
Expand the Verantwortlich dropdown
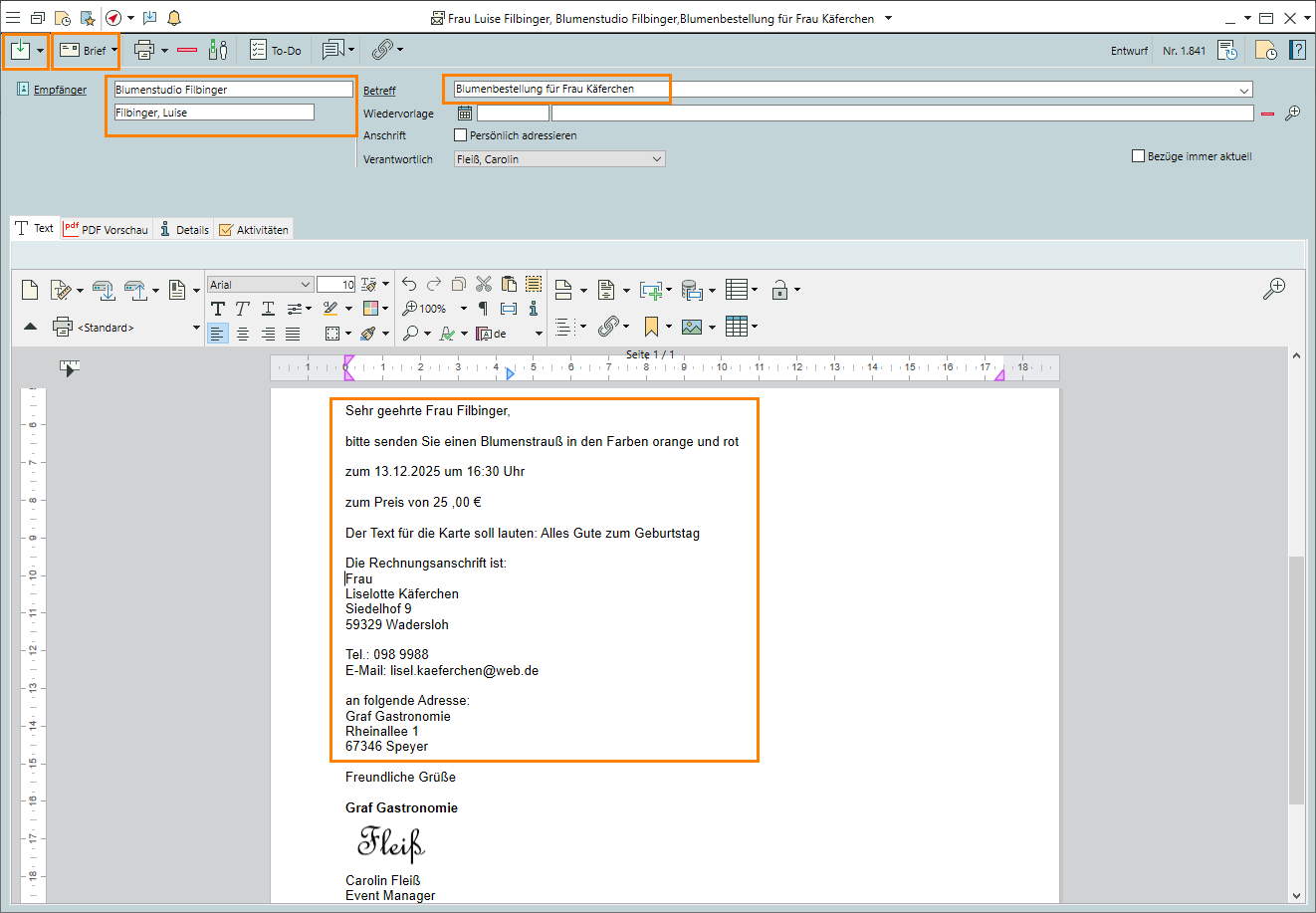656,159
